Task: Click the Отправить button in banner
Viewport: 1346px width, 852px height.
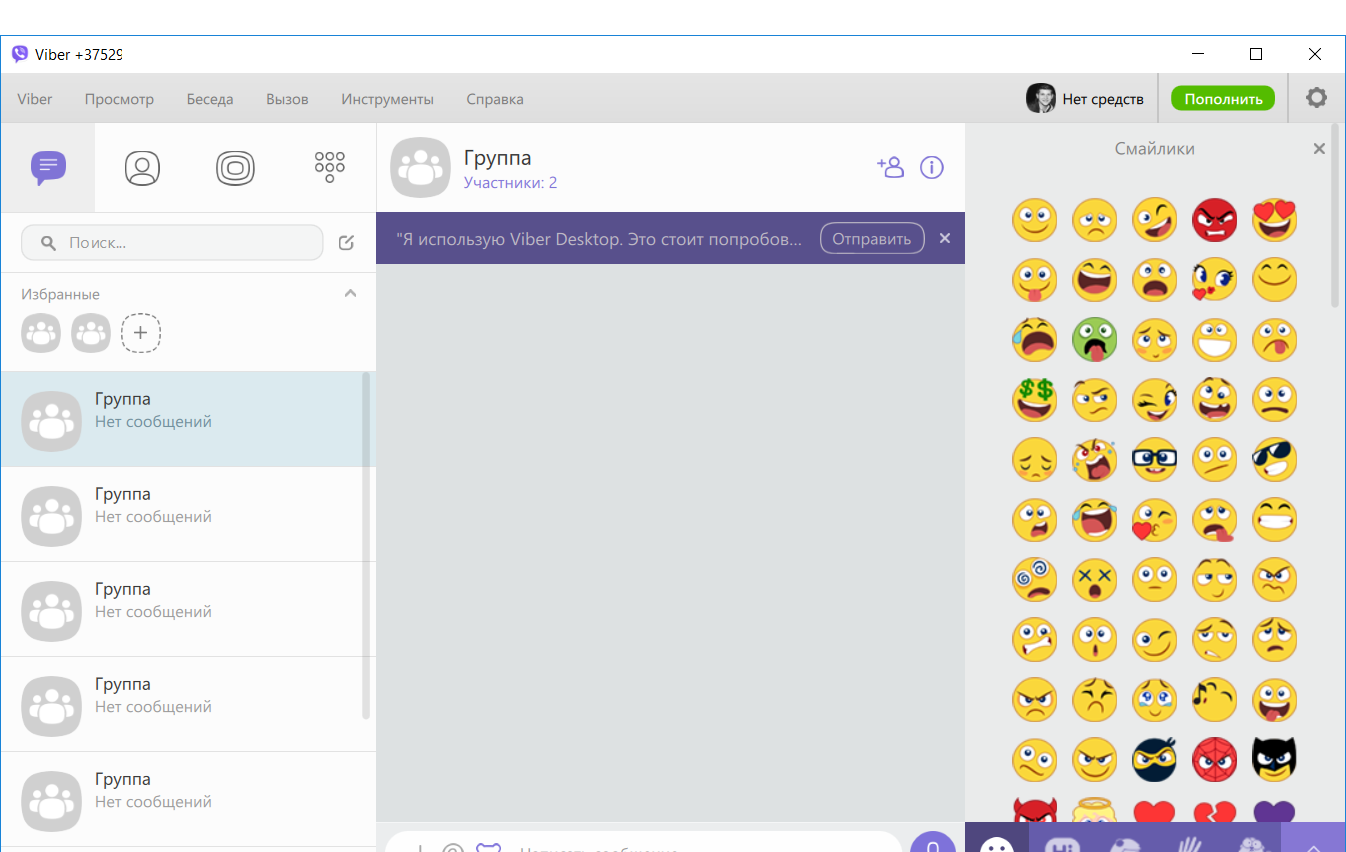Action: click(872, 238)
